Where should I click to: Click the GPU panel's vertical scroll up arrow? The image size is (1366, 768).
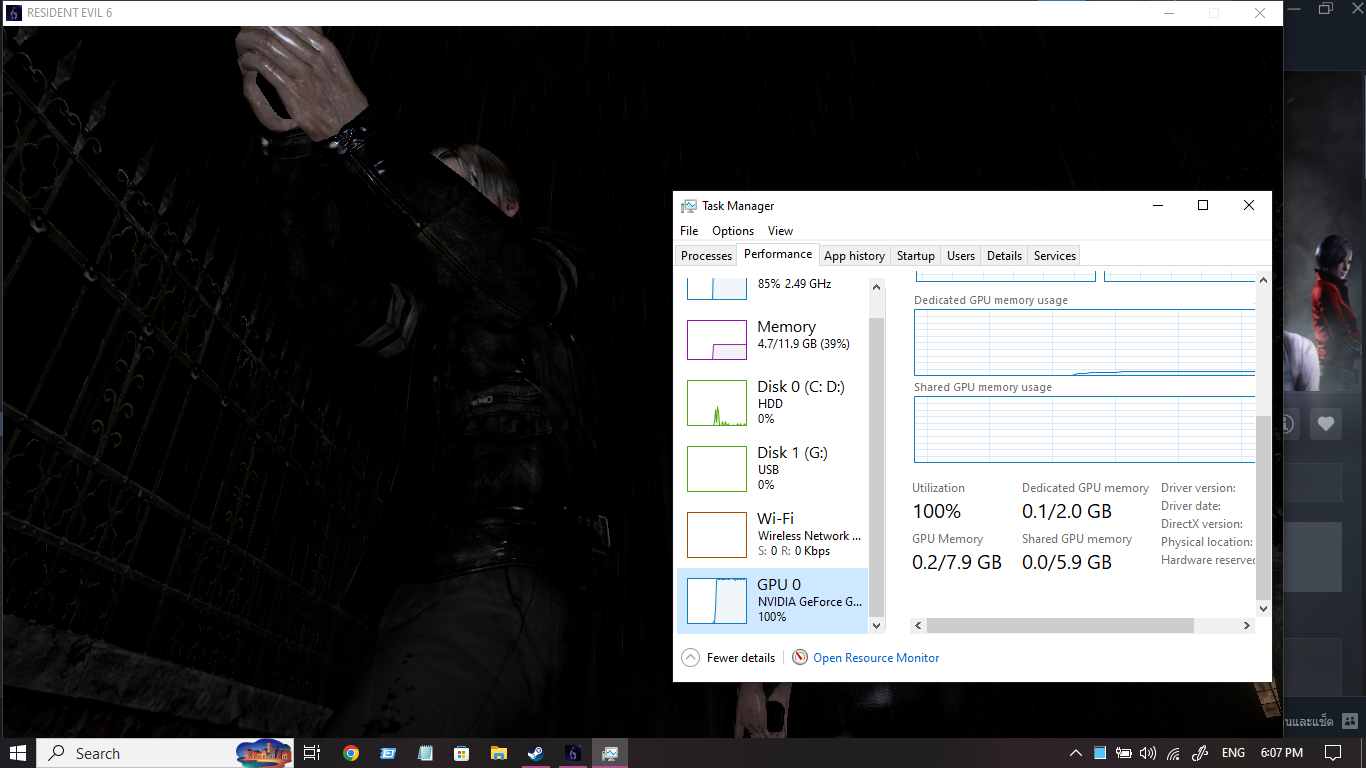[1263, 281]
